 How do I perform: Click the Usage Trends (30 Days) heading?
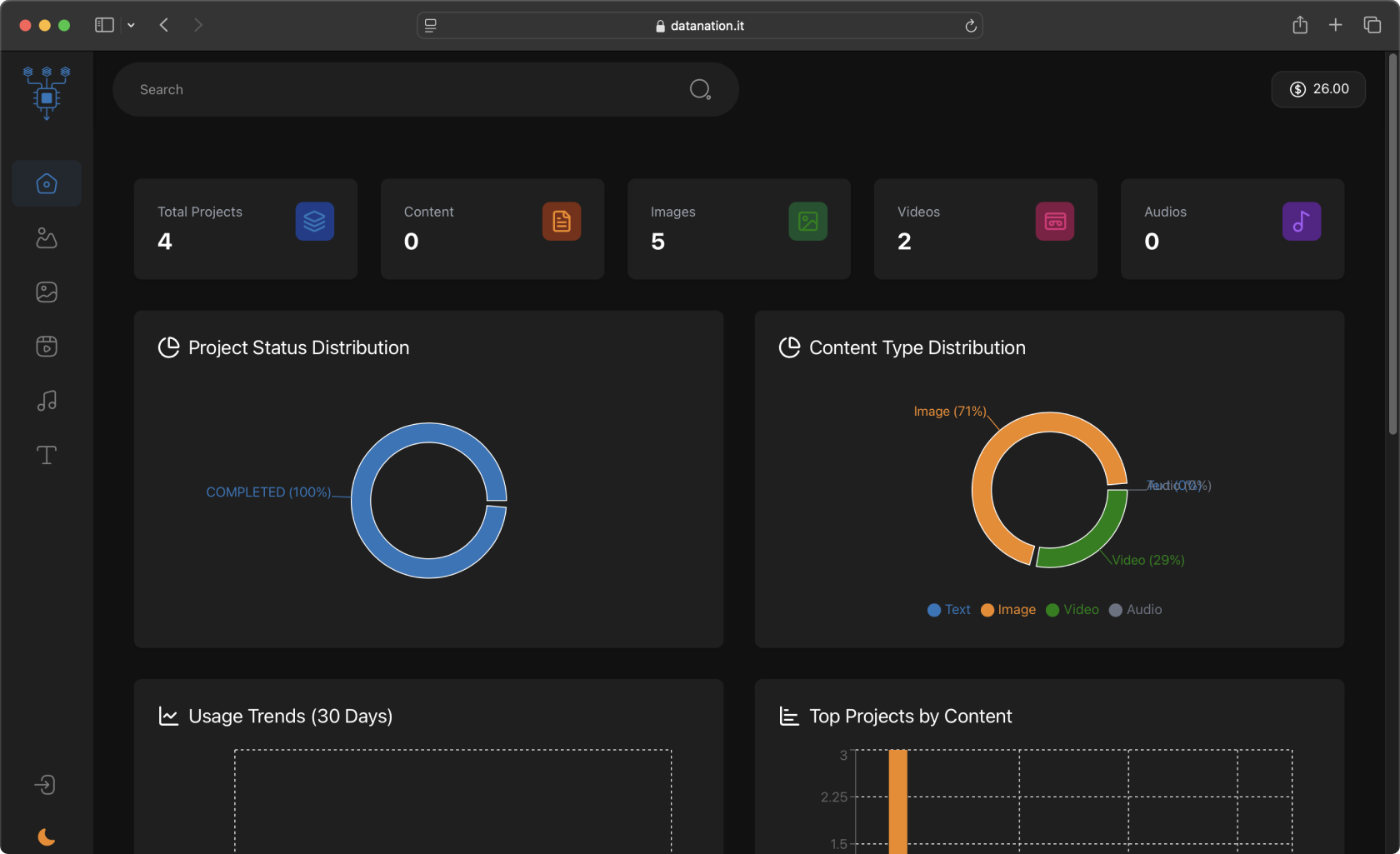tap(291, 717)
